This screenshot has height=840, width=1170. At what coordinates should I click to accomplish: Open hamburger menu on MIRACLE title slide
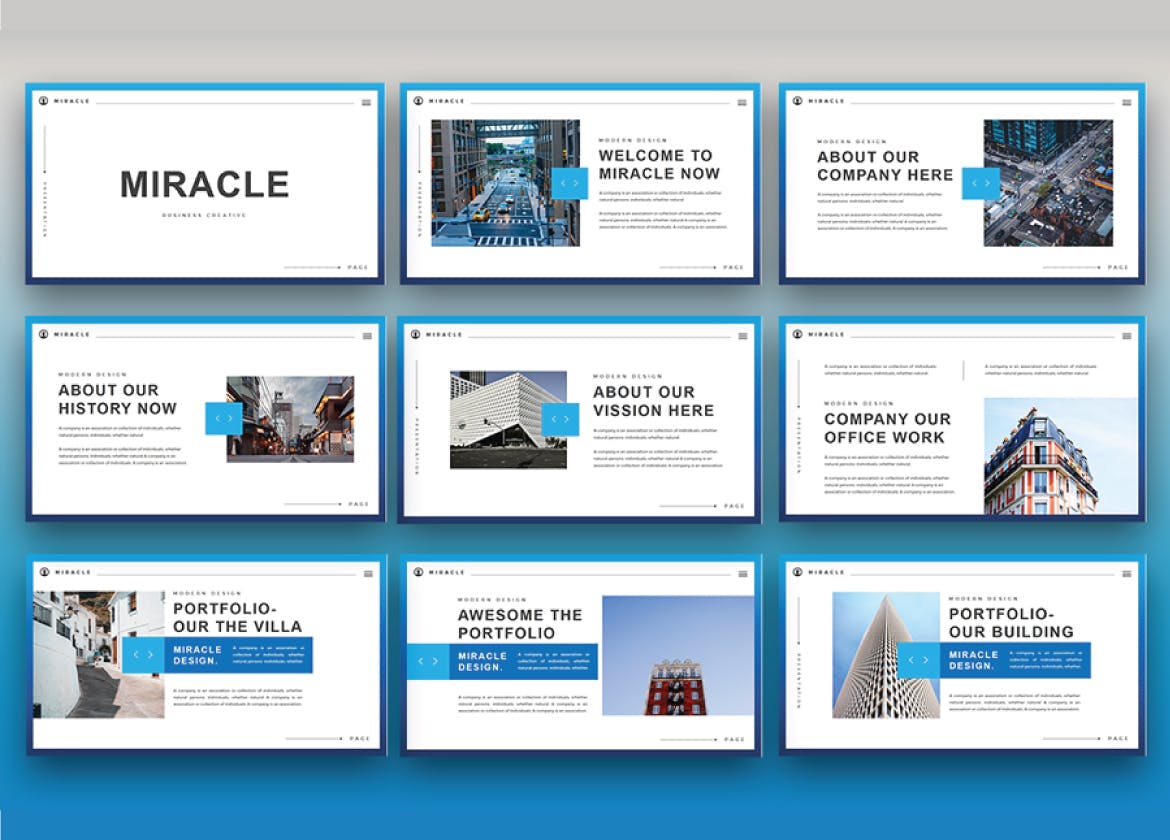(366, 102)
